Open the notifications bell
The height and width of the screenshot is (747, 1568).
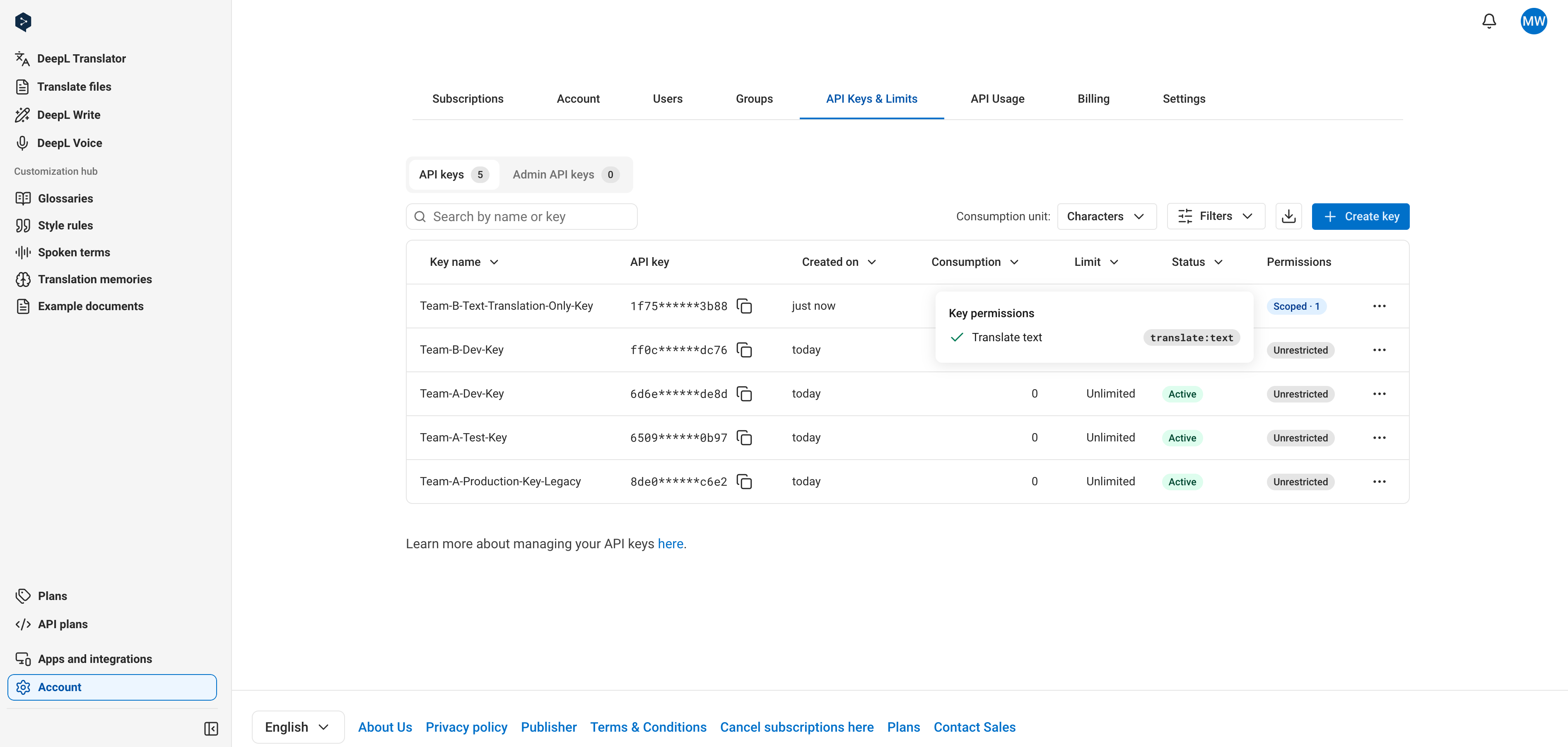click(1489, 21)
